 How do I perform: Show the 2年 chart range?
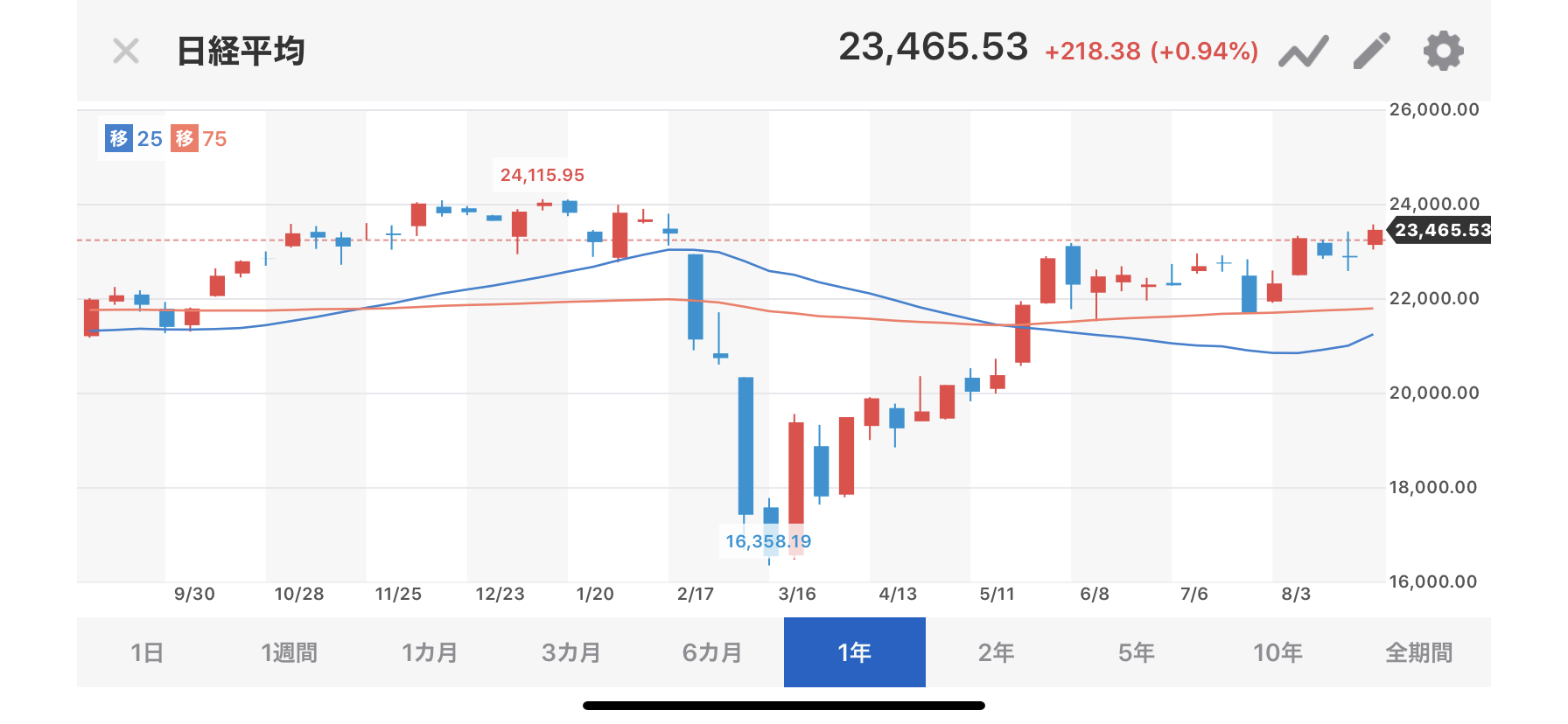coord(996,652)
